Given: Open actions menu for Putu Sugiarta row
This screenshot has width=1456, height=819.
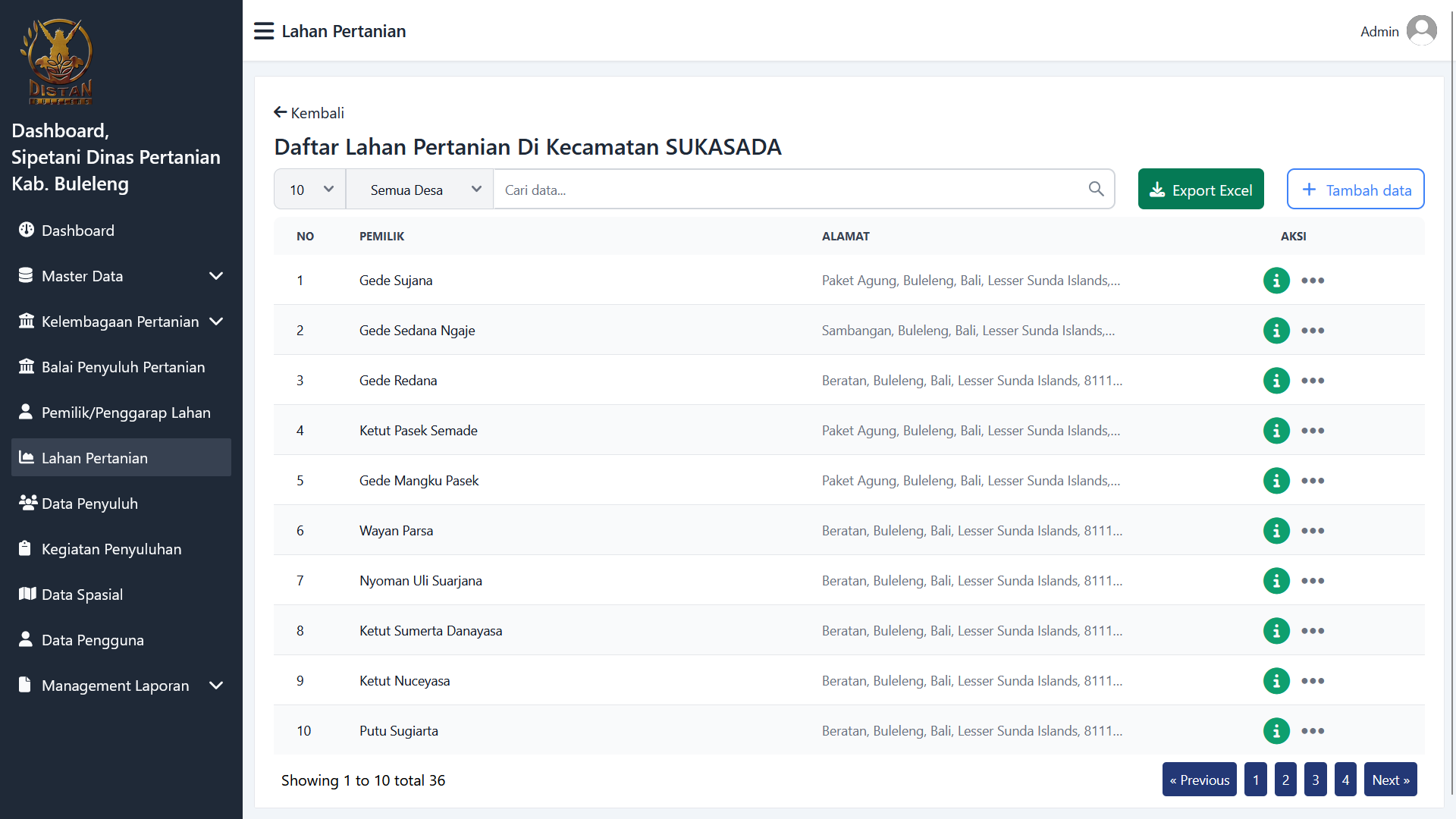Looking at the screenshot, I should (x=1313, y=730).
